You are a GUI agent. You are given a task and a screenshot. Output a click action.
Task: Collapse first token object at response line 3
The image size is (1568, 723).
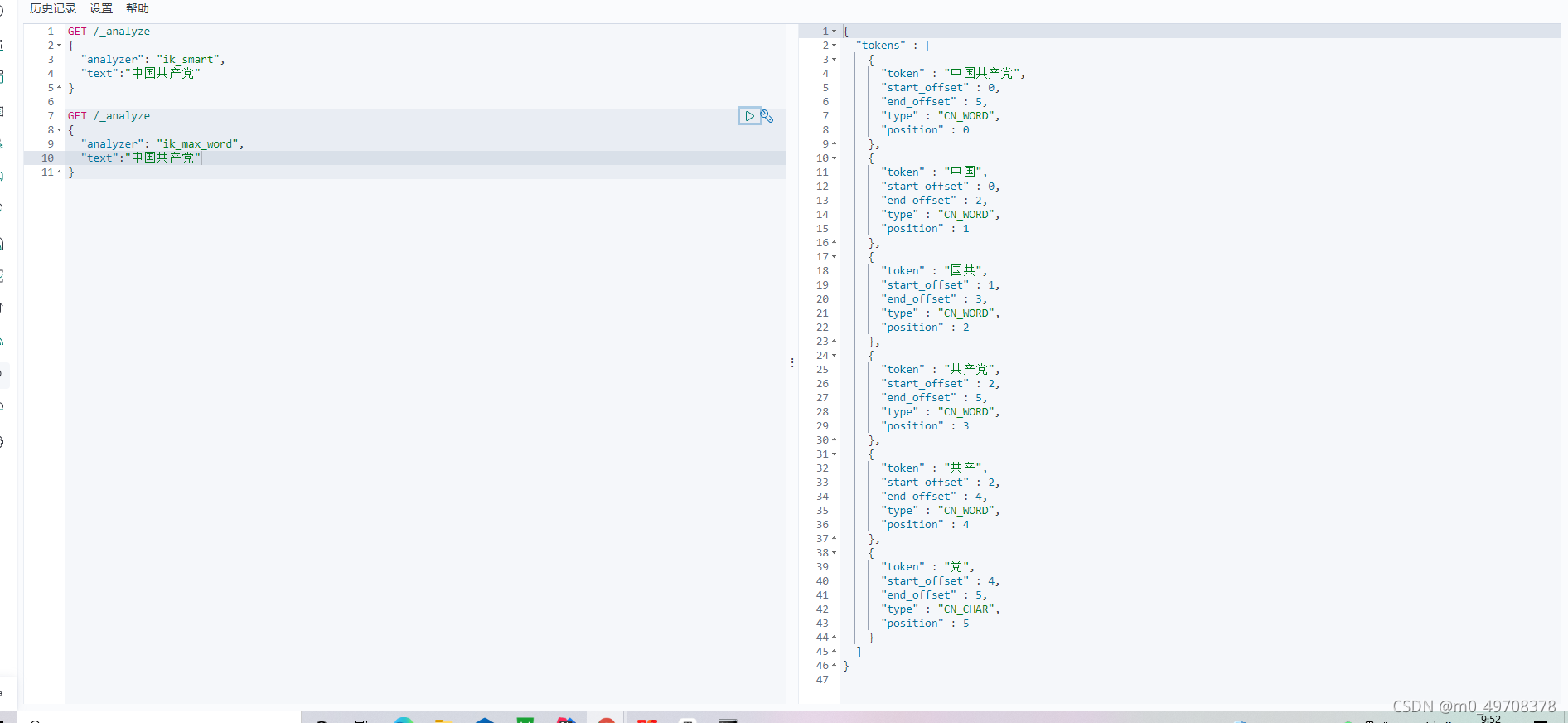tap(835, 60)
